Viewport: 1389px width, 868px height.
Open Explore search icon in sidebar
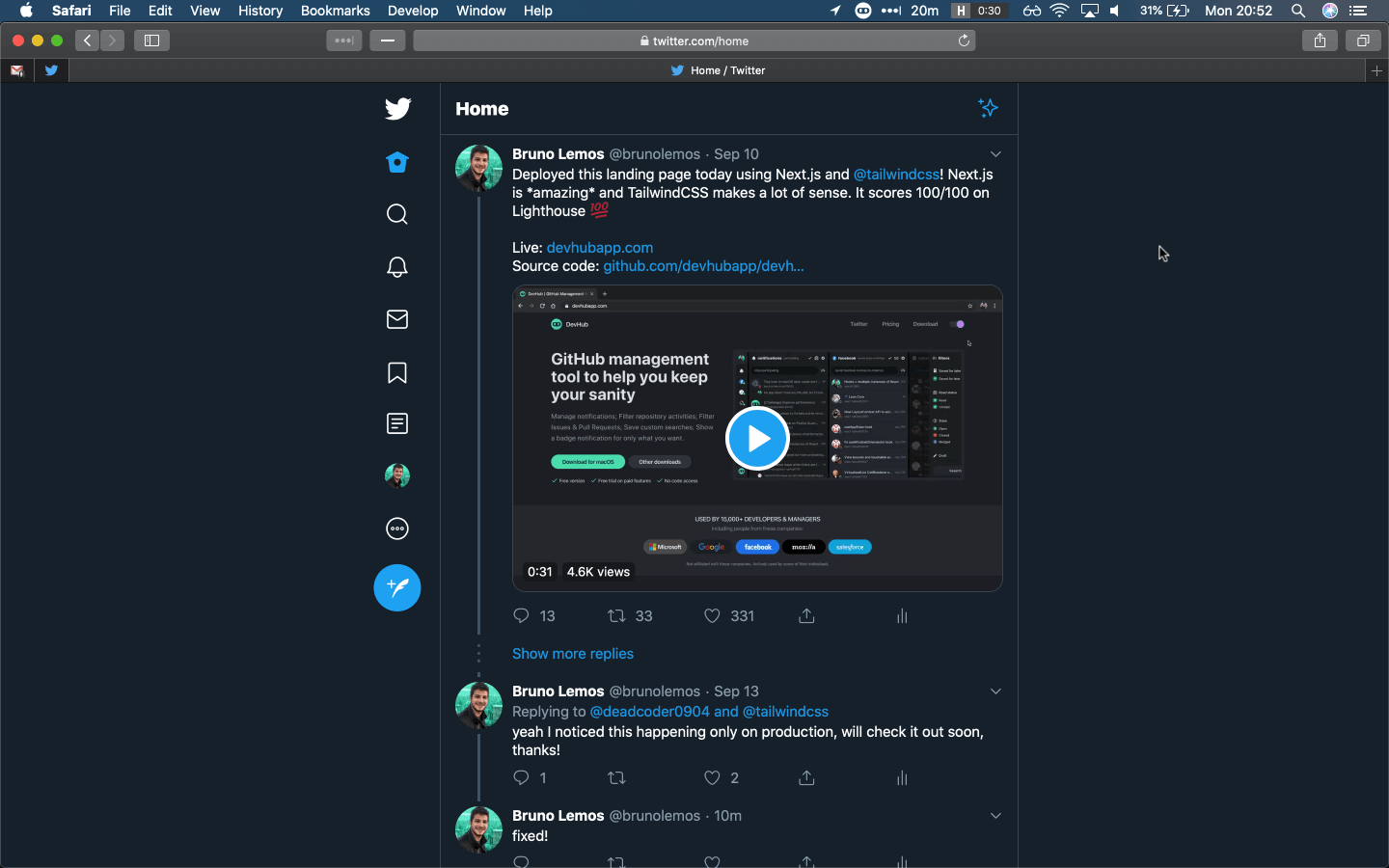397,214
